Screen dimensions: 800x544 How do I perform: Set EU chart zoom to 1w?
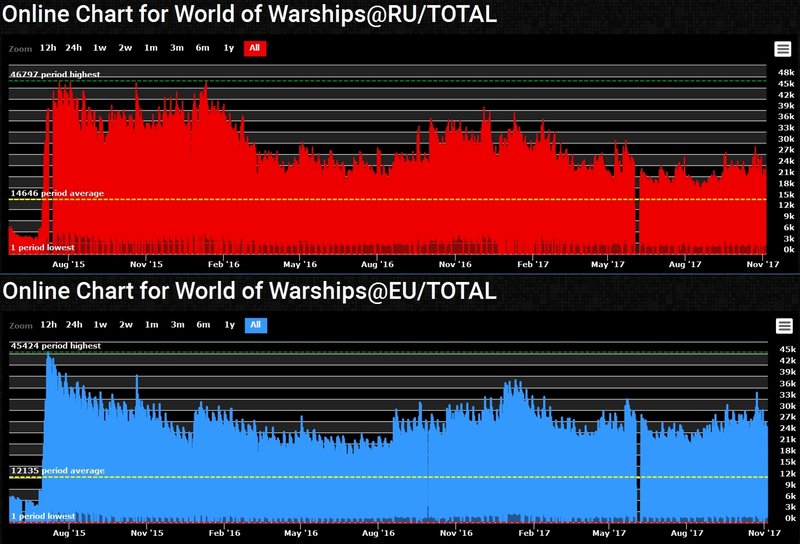point(100,325)
